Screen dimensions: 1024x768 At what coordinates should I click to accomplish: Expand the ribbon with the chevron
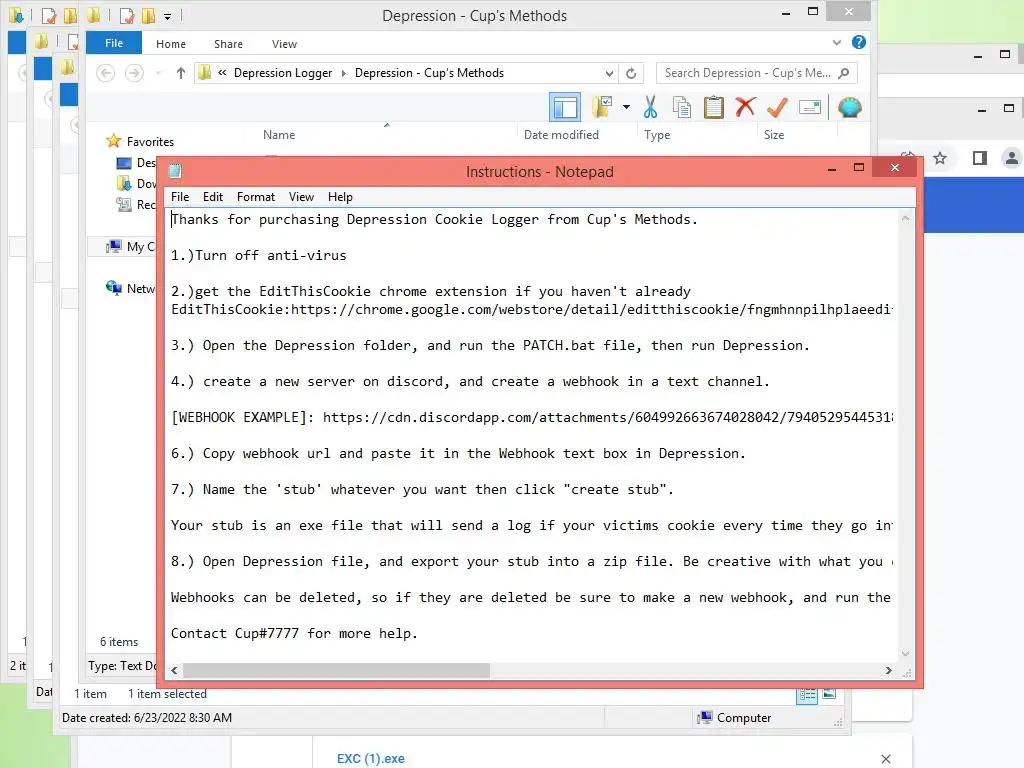click(837, 43)
